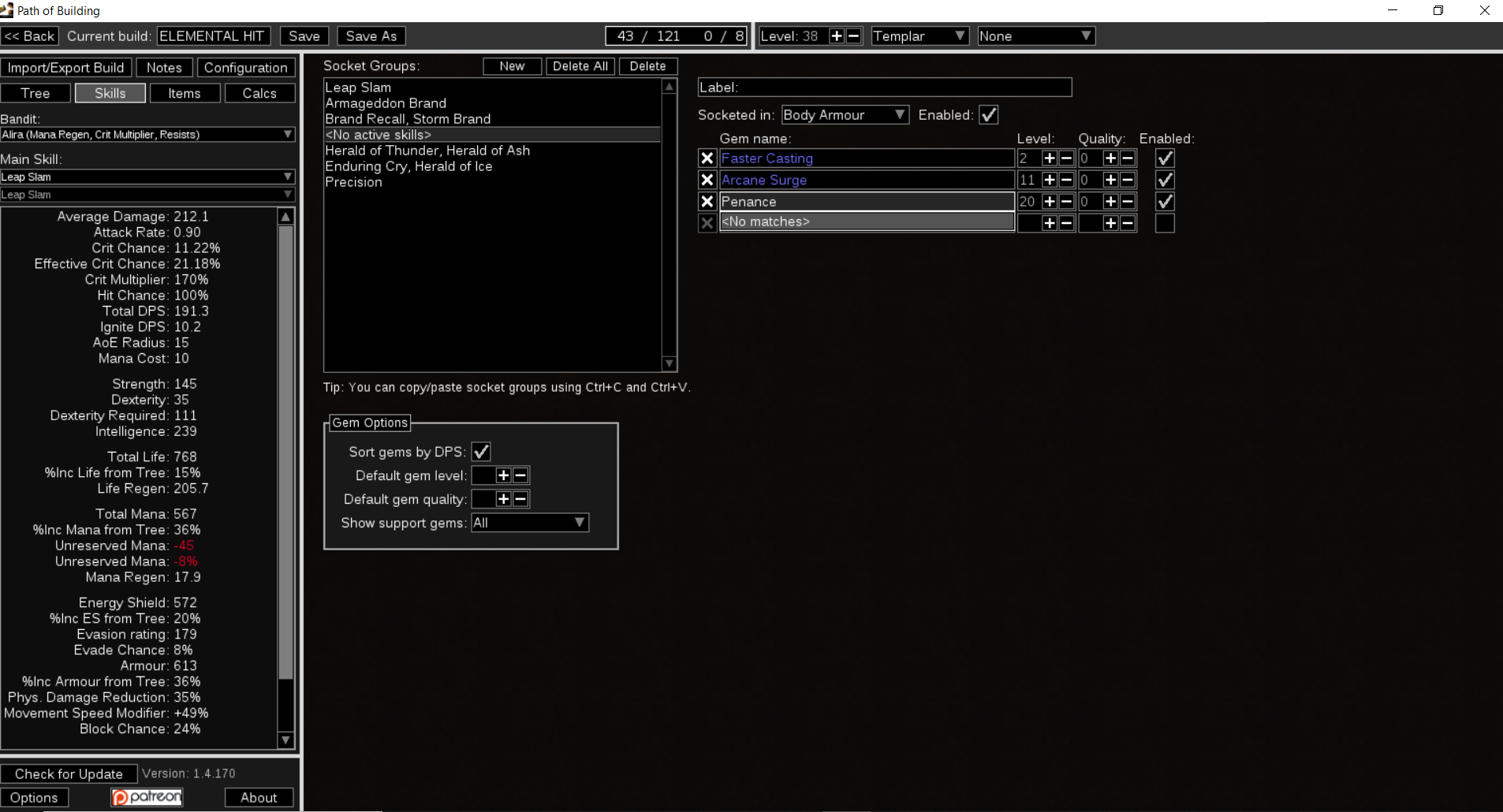Uncheck the socket group Enabled checkbox
Screen dimensions: 1503x812
988,114
